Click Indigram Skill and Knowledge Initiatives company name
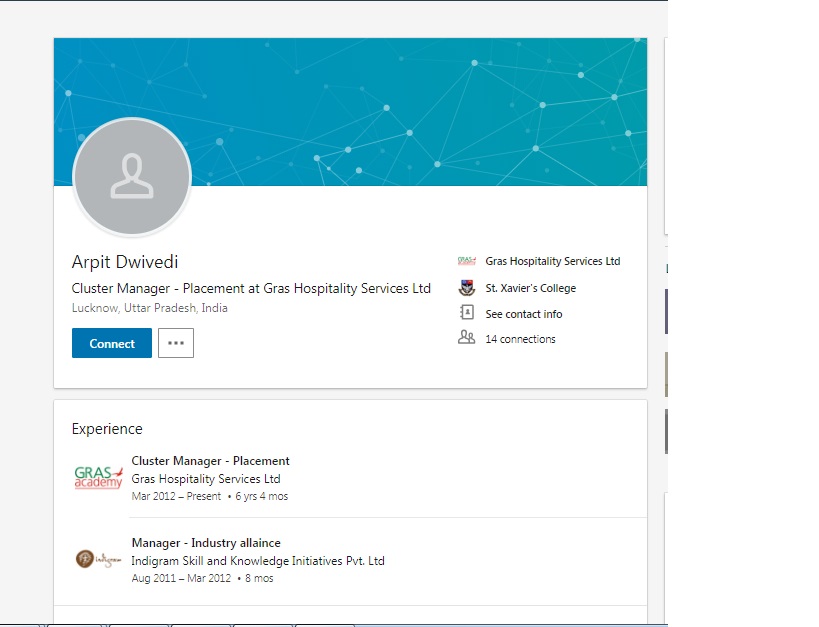 pos(257,561)
